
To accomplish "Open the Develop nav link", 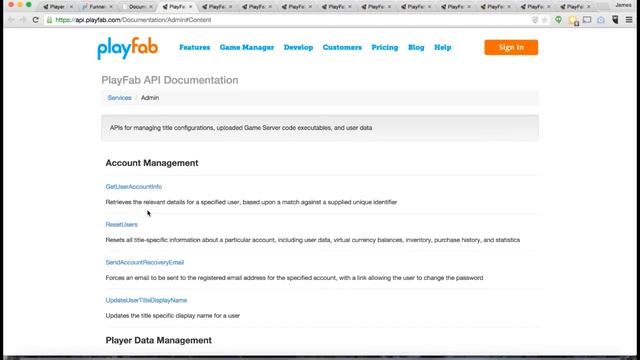I will click(298, 47).
